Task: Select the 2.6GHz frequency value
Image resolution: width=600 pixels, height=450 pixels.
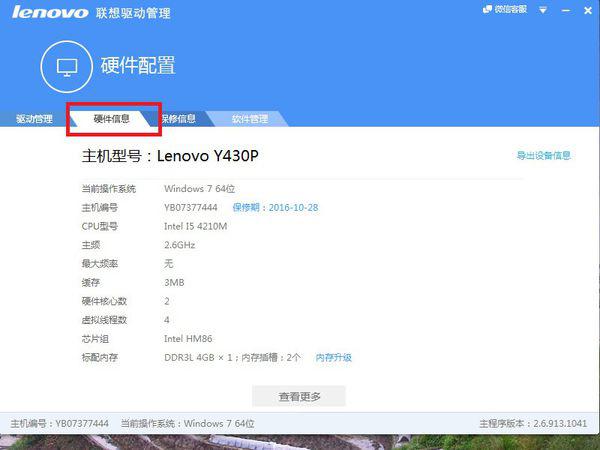Action: point(179,245)
